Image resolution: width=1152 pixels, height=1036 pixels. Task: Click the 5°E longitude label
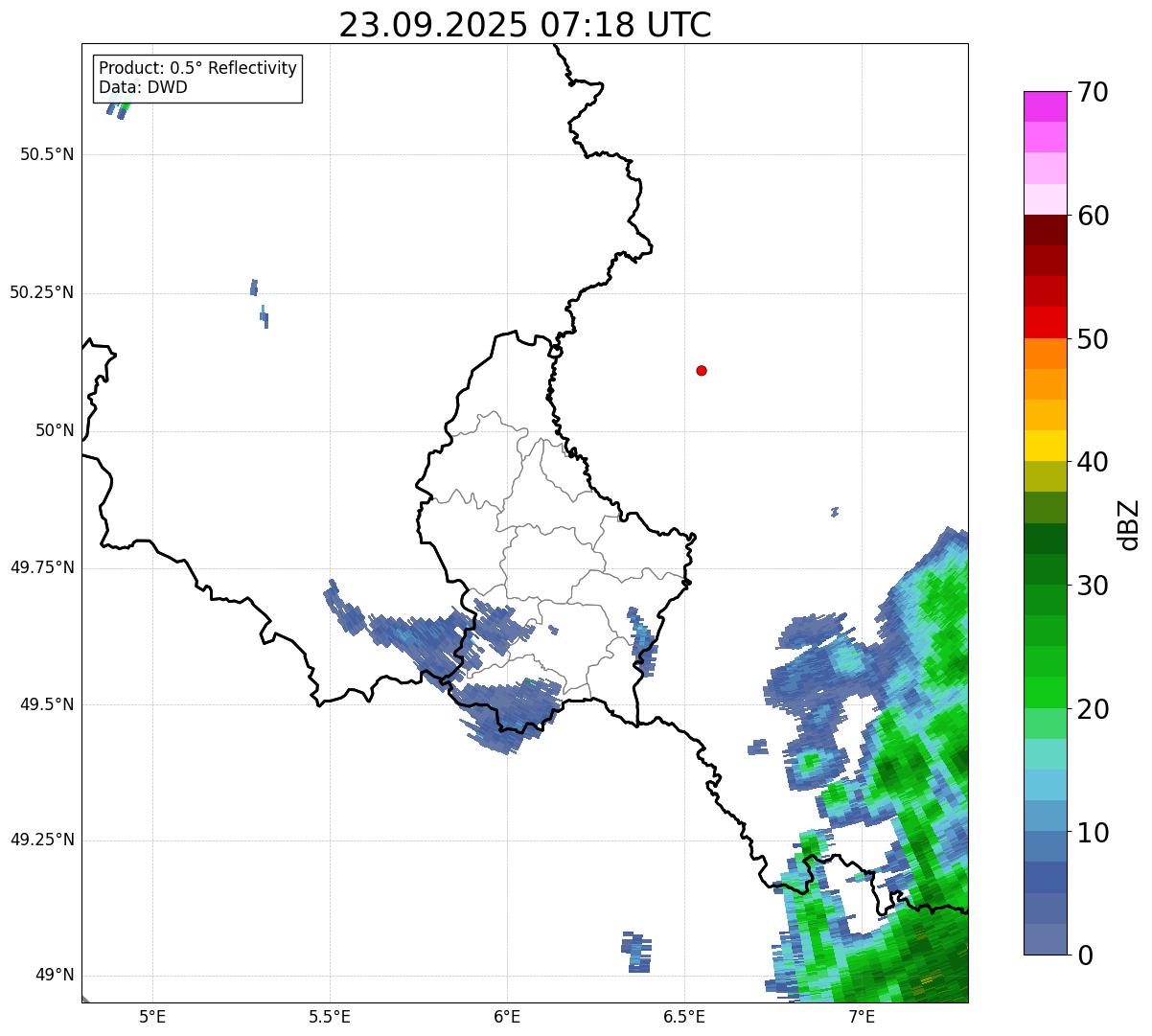click(152, 1017)
